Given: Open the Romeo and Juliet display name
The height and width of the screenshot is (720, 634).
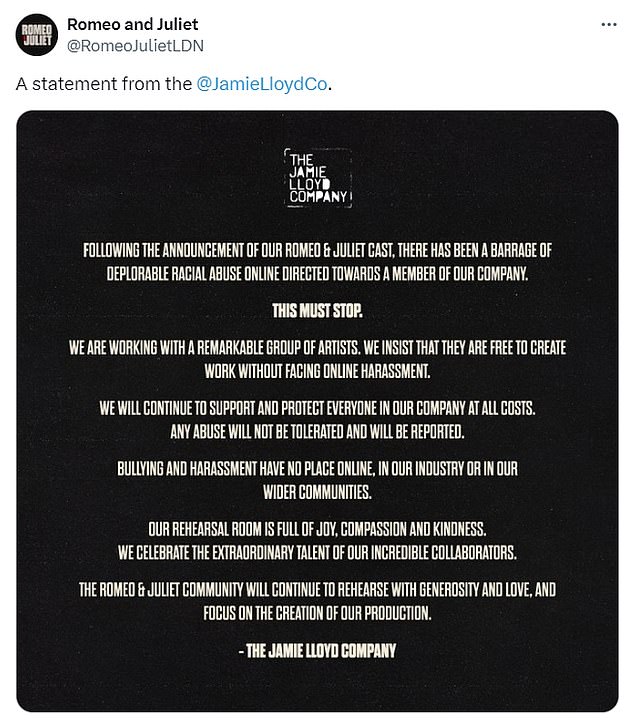Looking at the screenshot, I should [x=132, y=23].
